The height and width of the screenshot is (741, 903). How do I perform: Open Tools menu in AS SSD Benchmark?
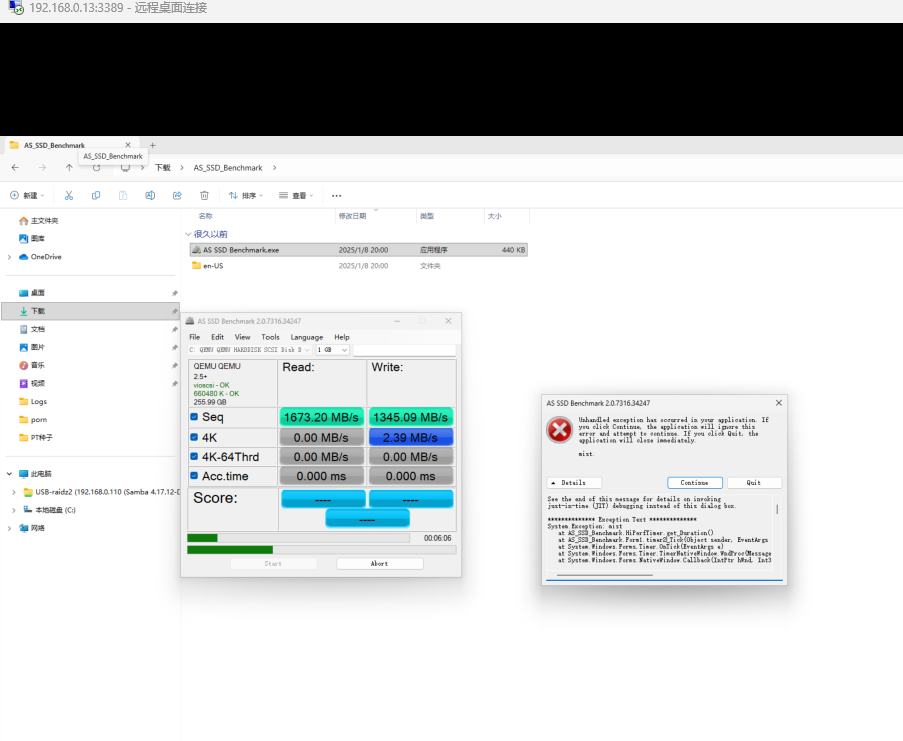[x=270, y=337]
